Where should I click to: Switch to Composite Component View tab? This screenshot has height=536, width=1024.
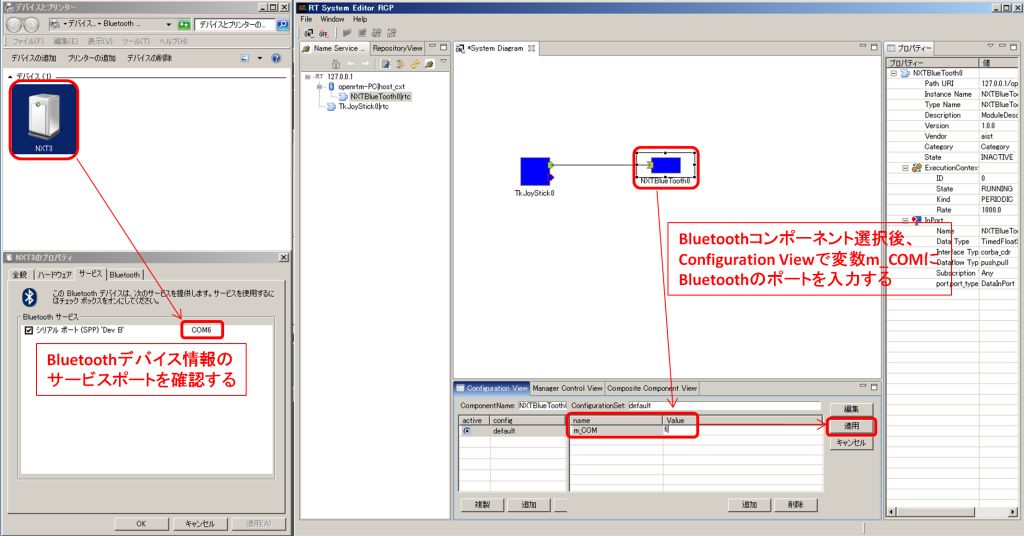click(652, 388)
